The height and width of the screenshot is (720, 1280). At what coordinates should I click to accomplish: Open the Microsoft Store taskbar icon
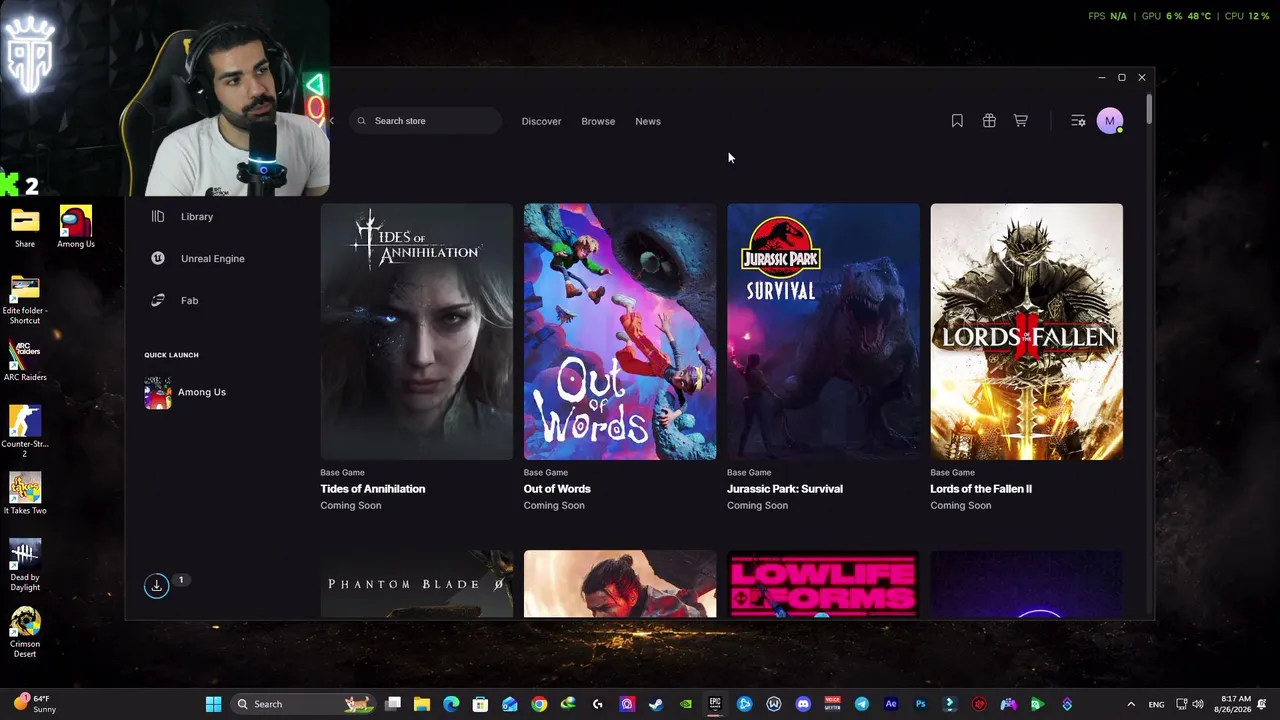tap(480, 704)
